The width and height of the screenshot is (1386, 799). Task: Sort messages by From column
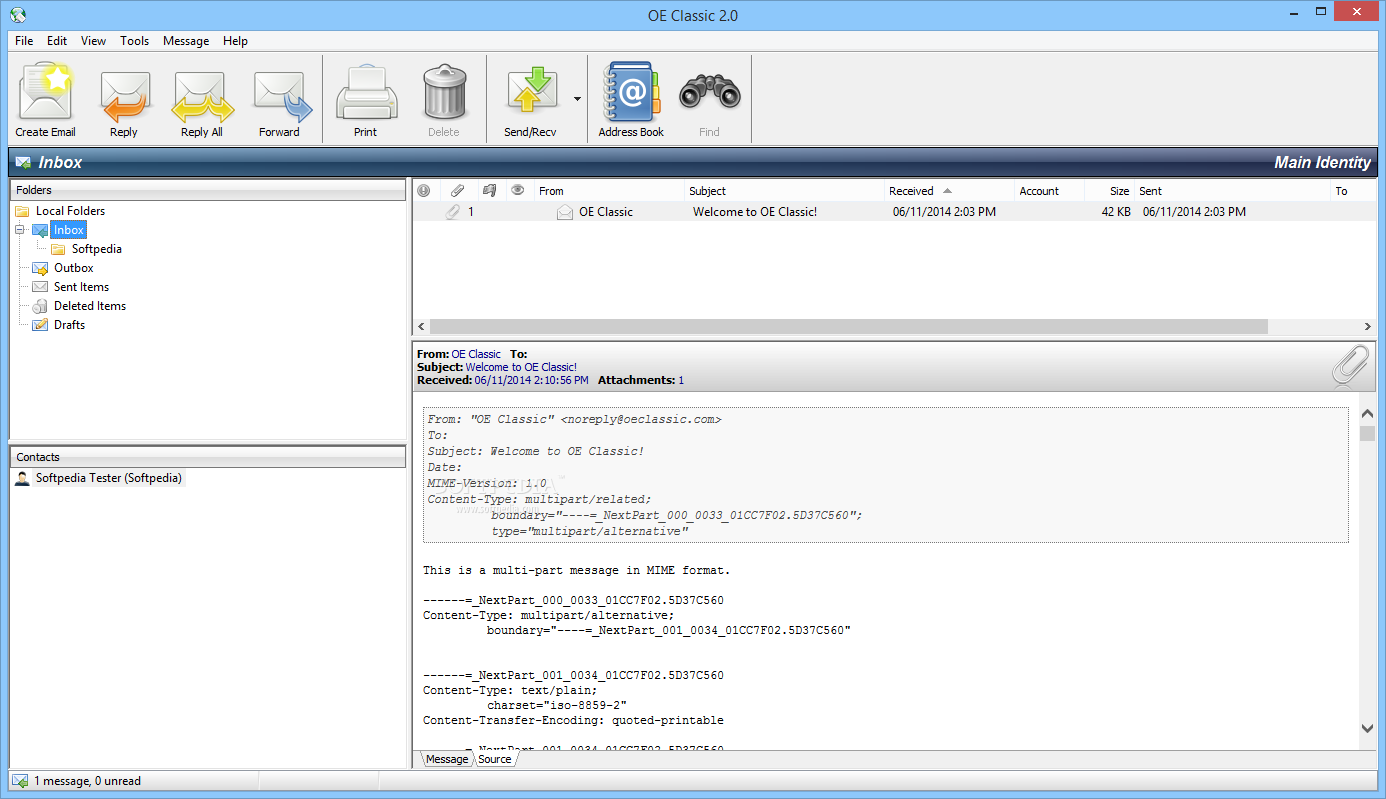tap(608, 190)
